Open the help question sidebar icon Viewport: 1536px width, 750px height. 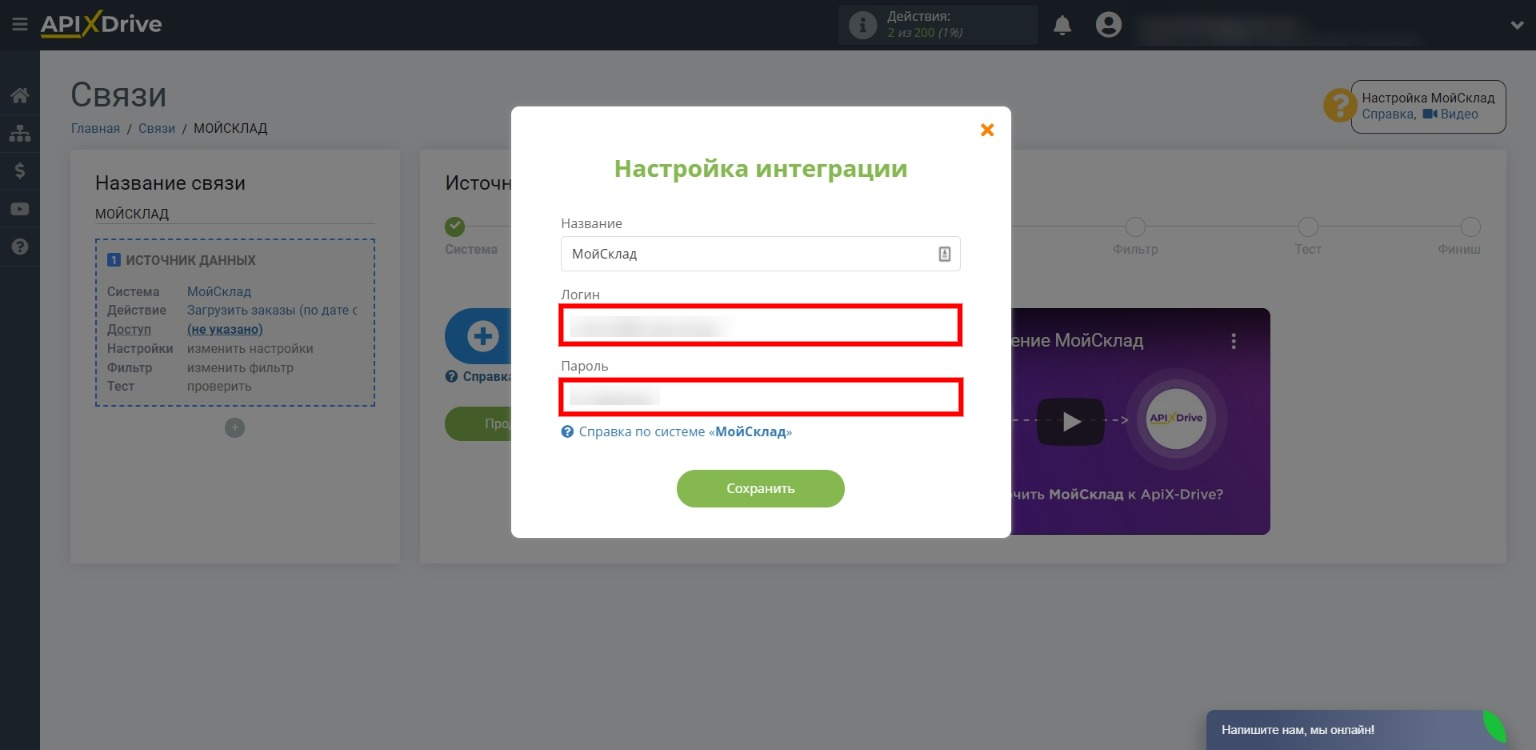point(19,246)
